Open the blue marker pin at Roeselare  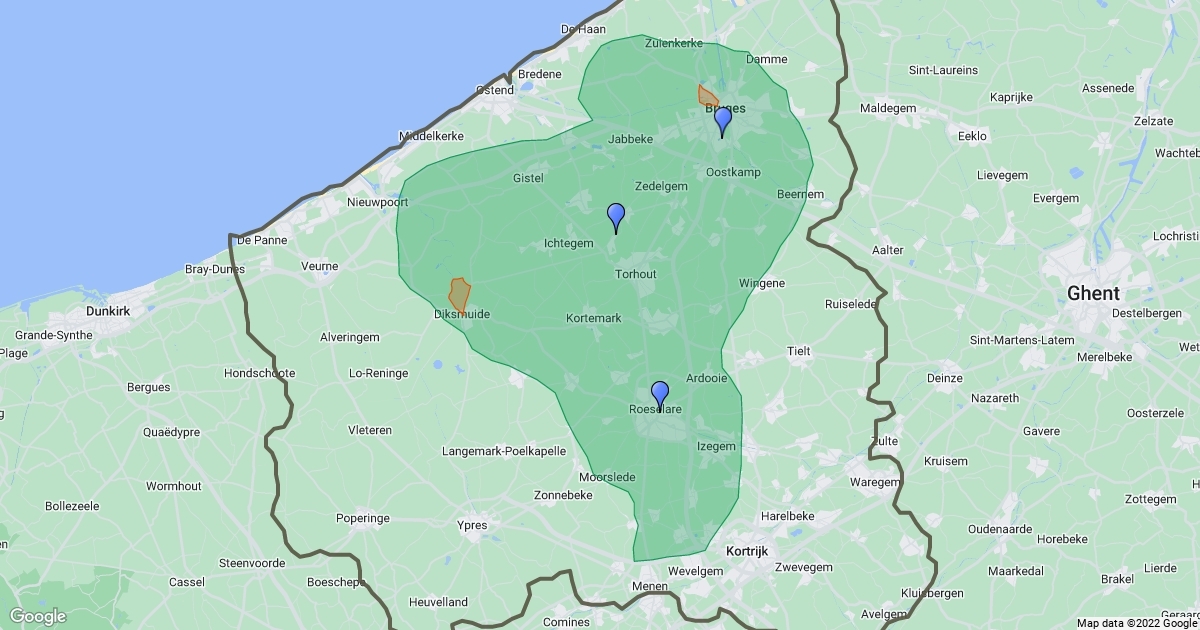660,394
